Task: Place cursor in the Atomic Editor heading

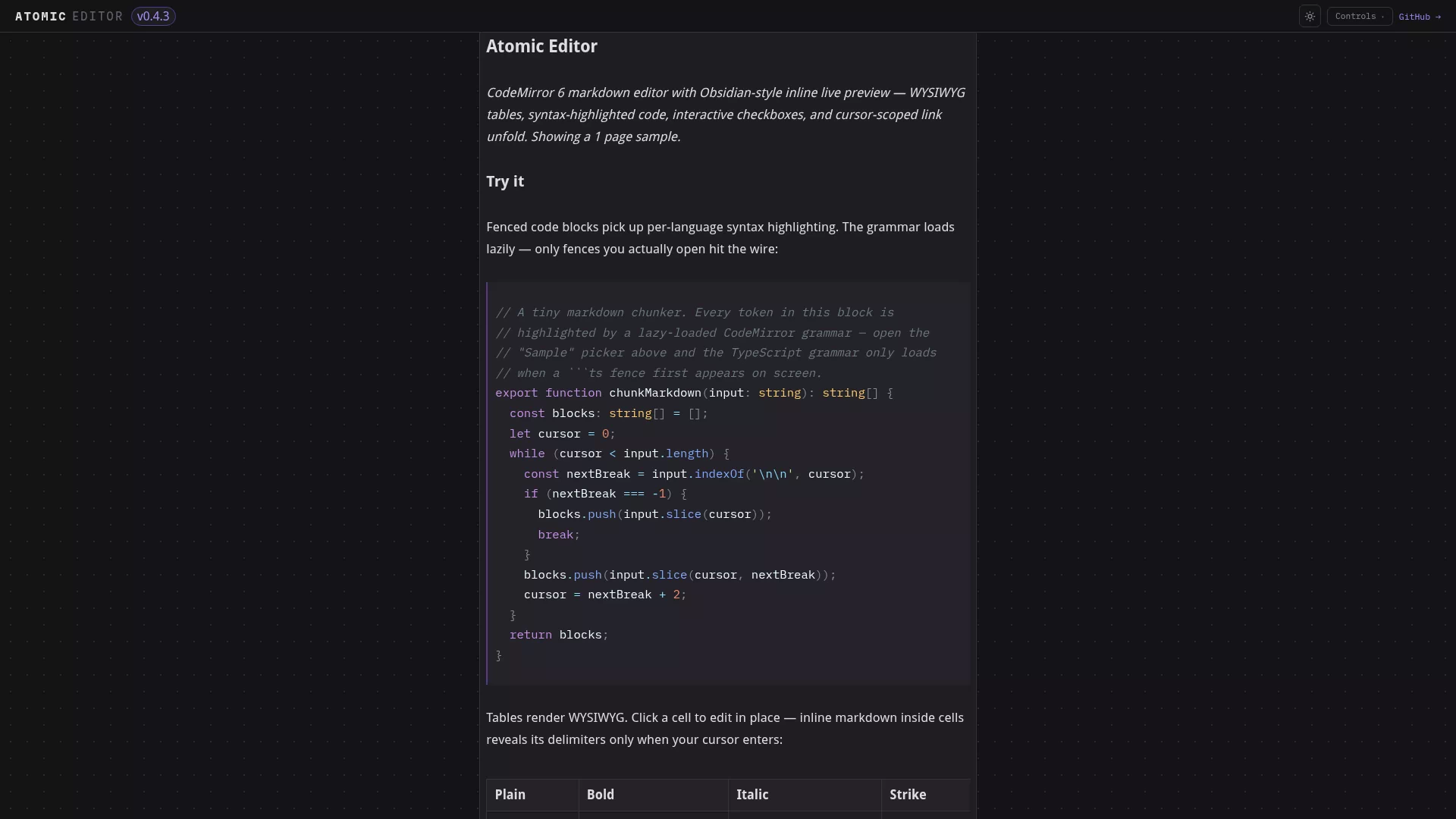Action: click(x=541, y=46)
